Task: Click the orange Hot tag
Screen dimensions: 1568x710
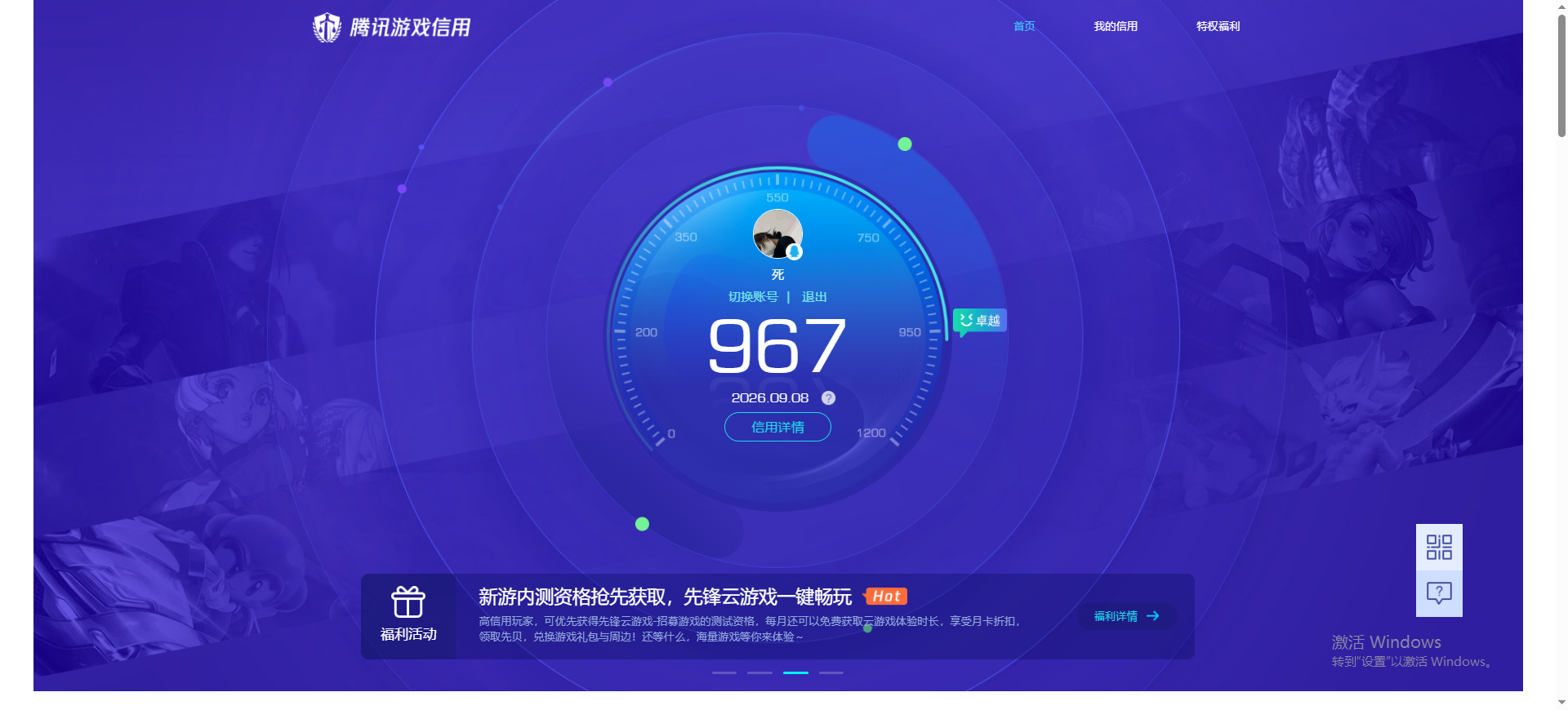Action: (x=887, y=597)
